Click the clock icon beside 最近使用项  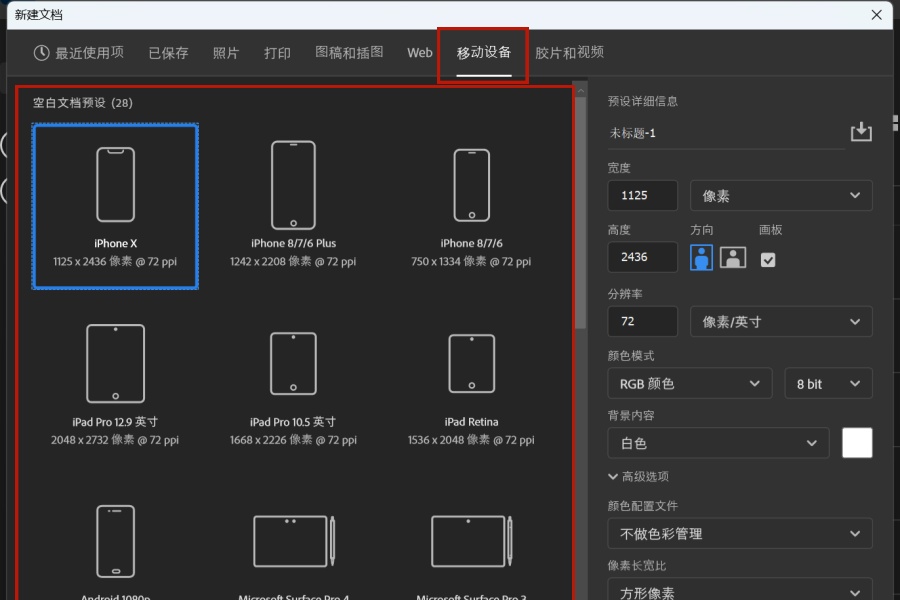pos(41,53)
